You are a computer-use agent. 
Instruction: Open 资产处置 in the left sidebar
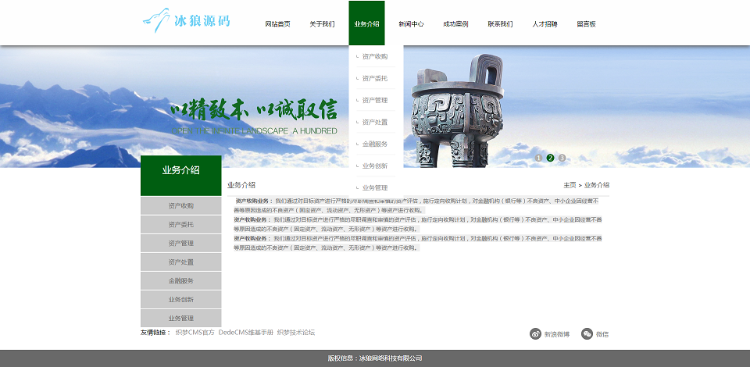181,262
